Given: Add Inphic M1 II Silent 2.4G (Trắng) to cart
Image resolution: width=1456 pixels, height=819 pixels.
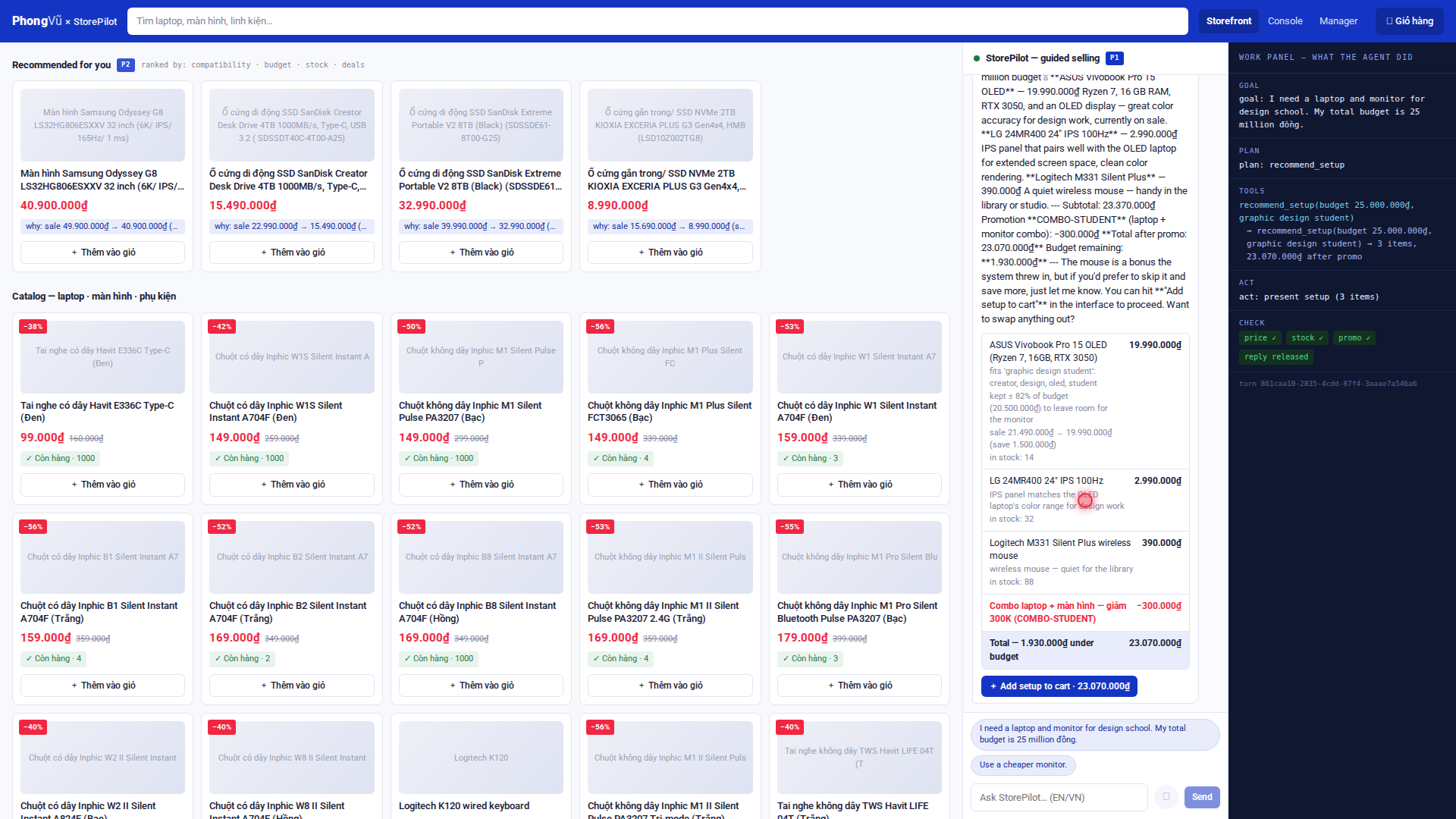Looking at the screenshot, I should [670, 686].
